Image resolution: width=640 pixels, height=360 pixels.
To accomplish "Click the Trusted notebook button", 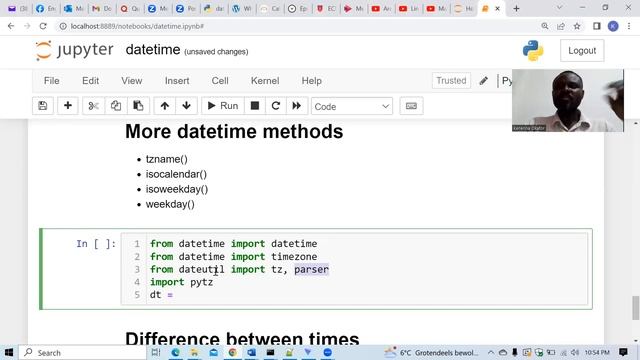I will coord(451,81).
